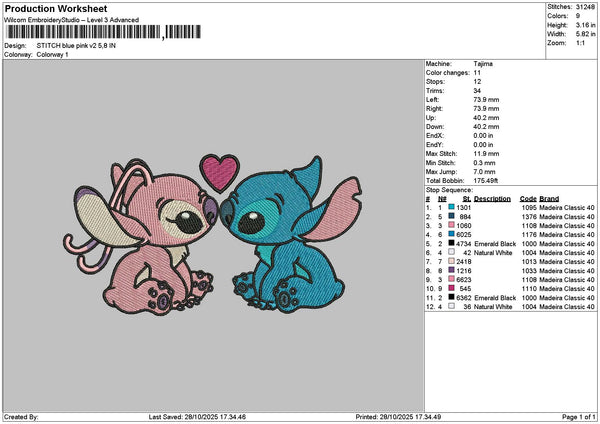Click the Created By footer label
Screen dimensions: 600x424
[x=21, y=417]
